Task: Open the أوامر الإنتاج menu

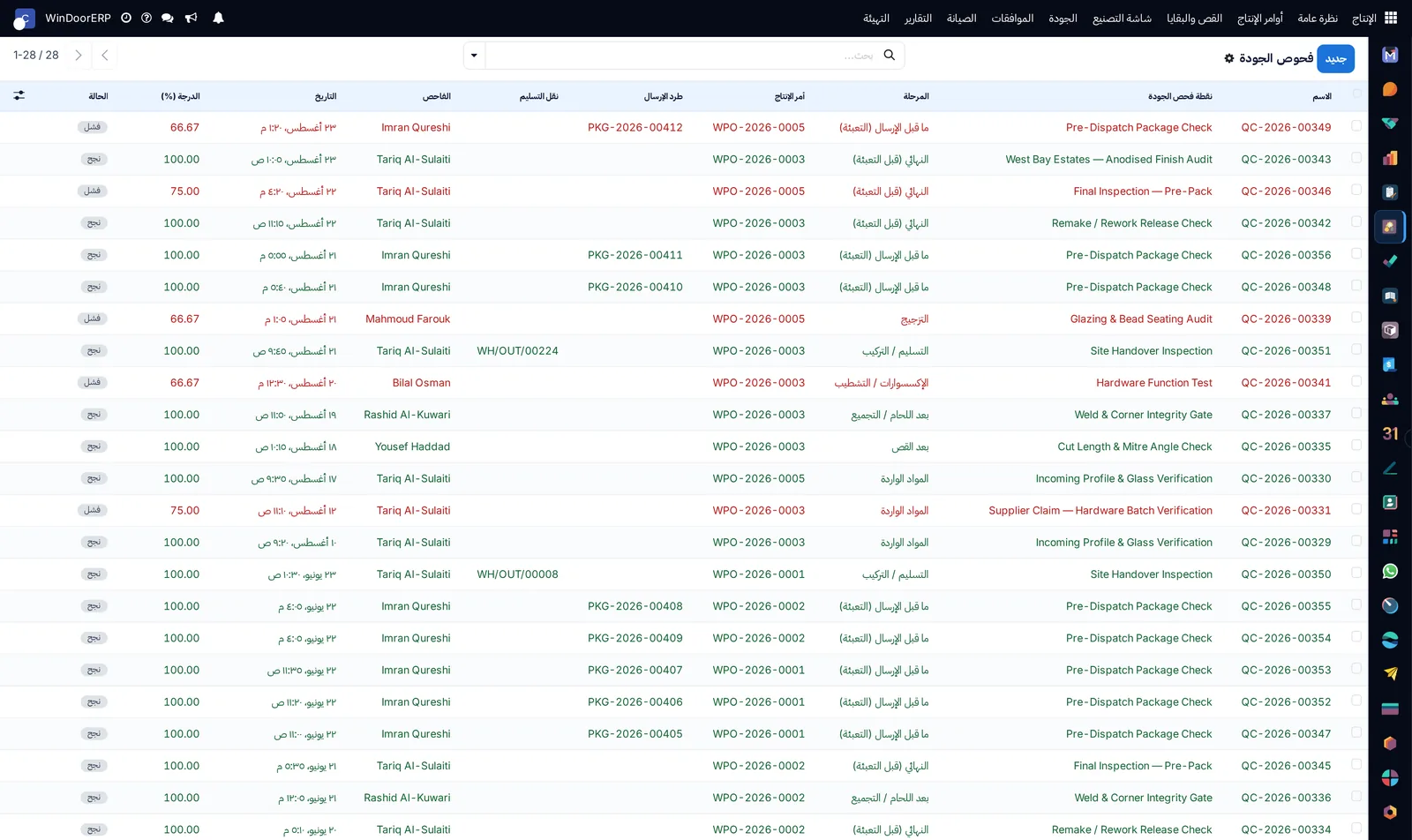Action: (x=1259, y=18)
